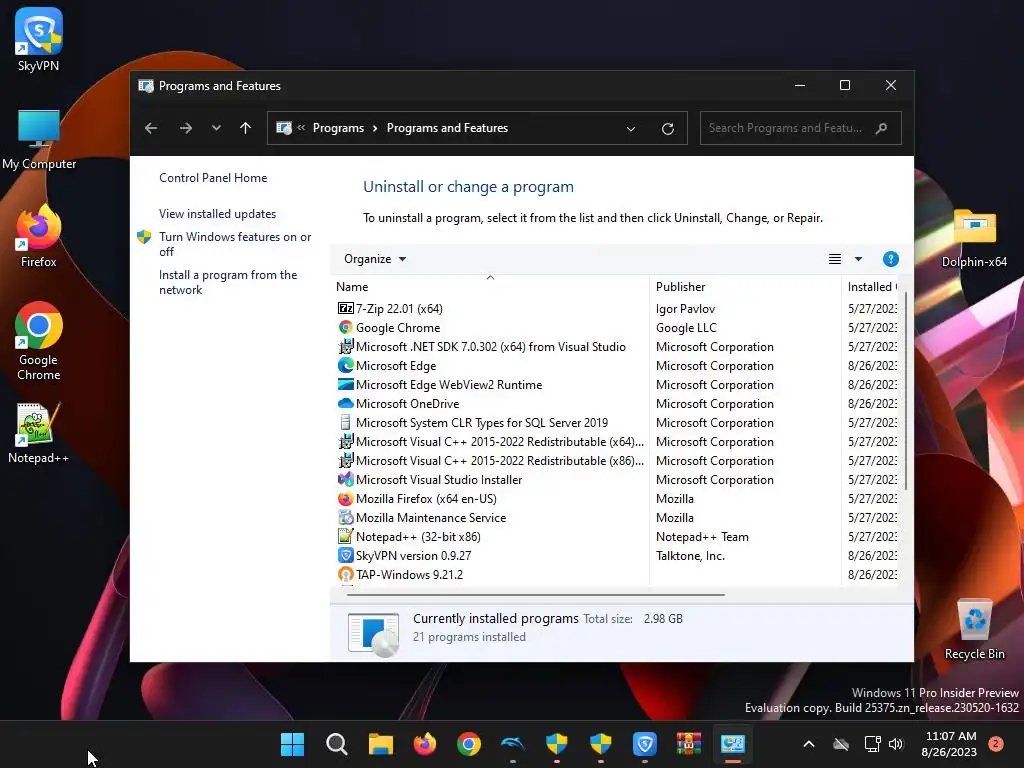This screenshot has height=768, width=1024.
Task: Click the horizontal scrollbar under the list
Action: click(536, 595)
